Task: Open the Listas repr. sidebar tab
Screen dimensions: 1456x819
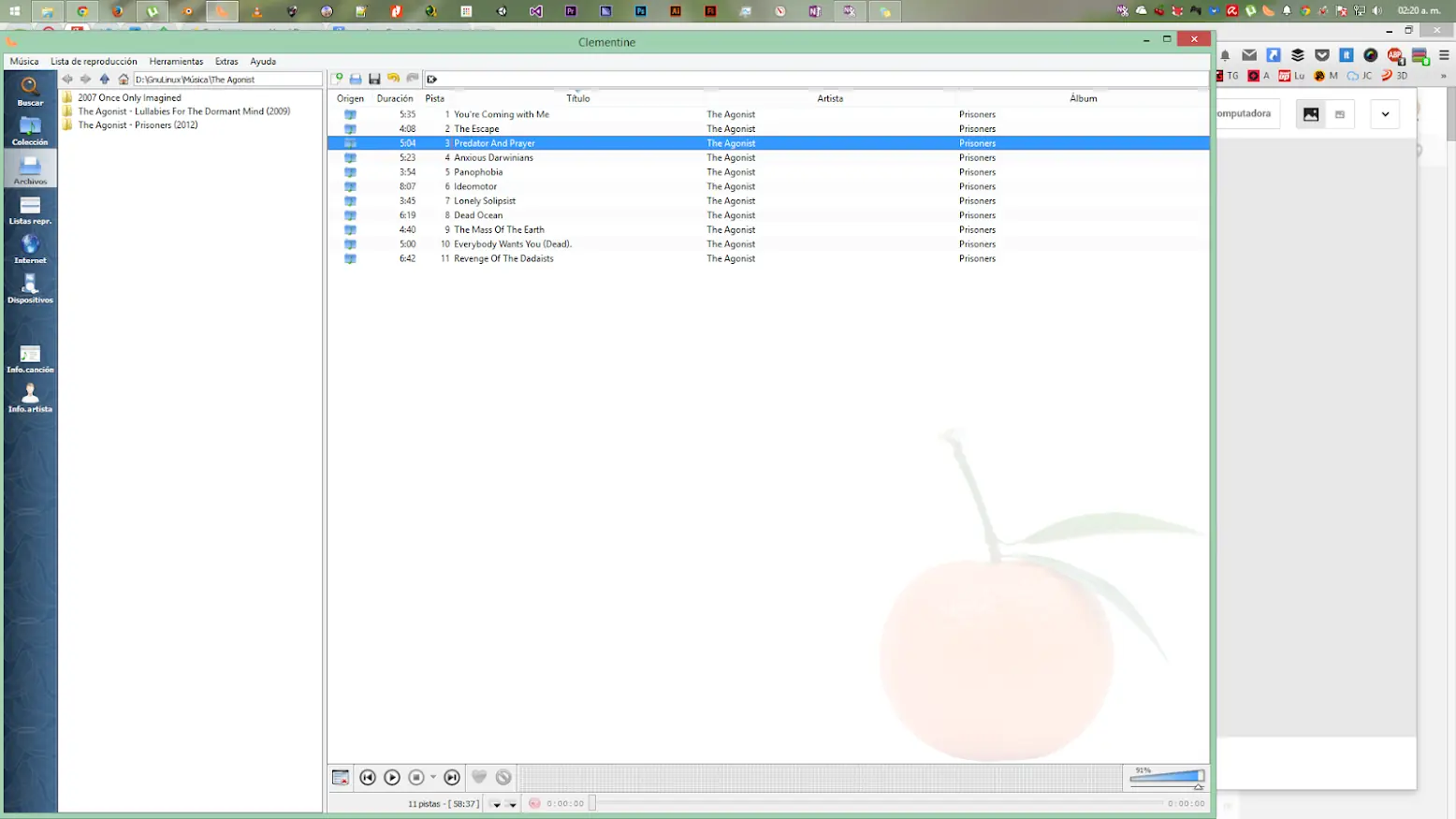Action: pyautogui.click(x=30, y=210)
